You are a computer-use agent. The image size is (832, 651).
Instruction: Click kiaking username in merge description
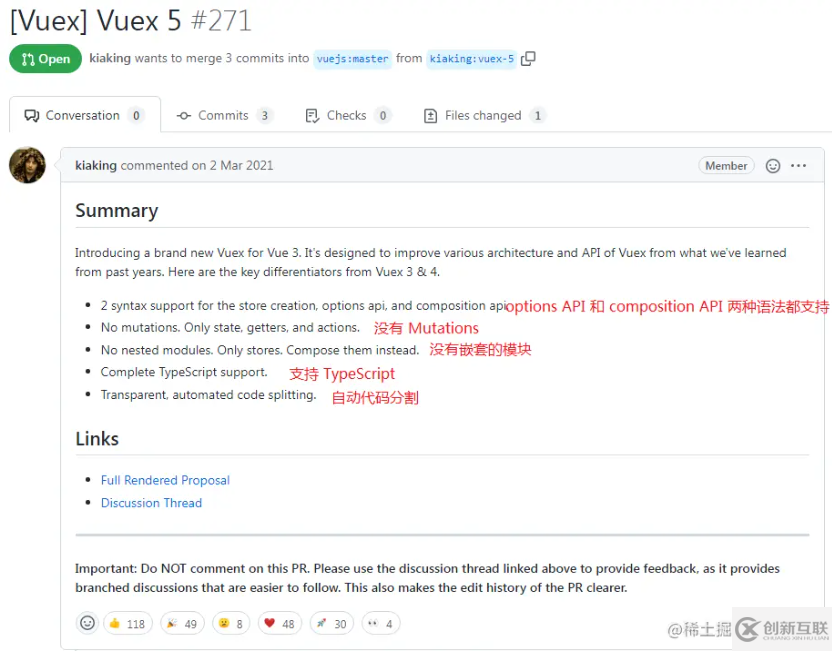110,58
